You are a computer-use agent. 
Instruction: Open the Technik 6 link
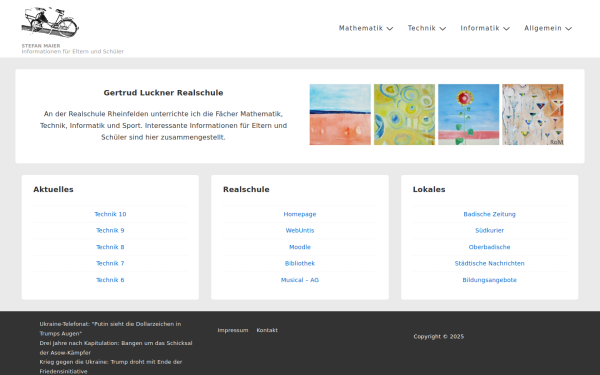click(x=110, y=280)
